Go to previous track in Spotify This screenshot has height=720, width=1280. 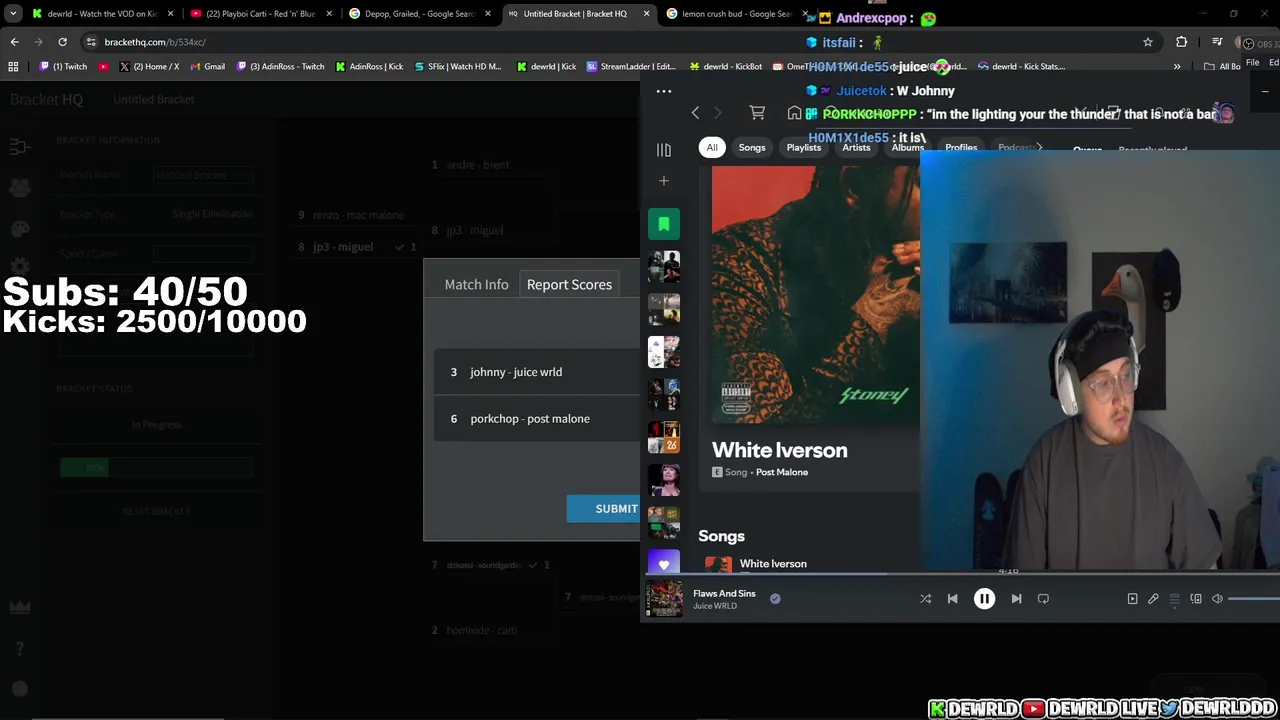click(x=952, y=598)
